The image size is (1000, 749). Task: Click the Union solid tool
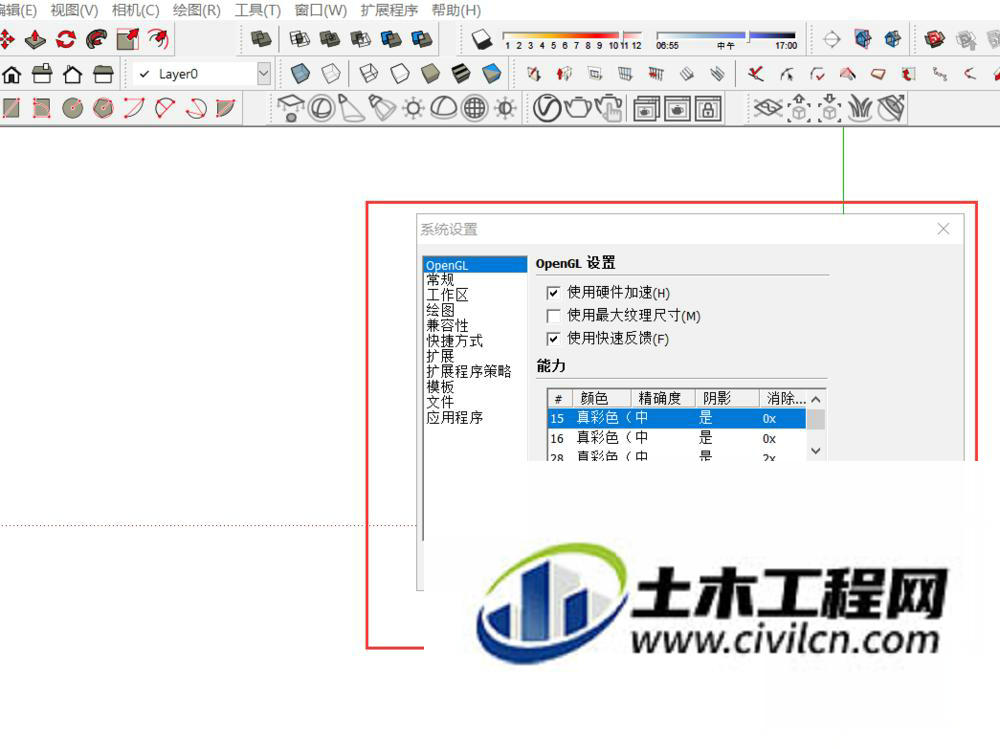(330, 40)
